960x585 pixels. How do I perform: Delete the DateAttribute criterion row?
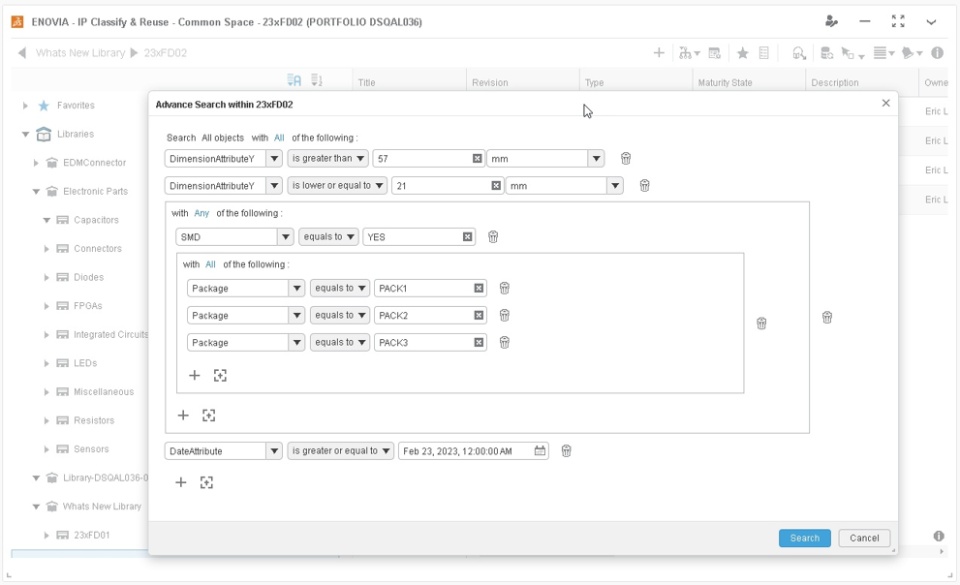tap(566, 451)
